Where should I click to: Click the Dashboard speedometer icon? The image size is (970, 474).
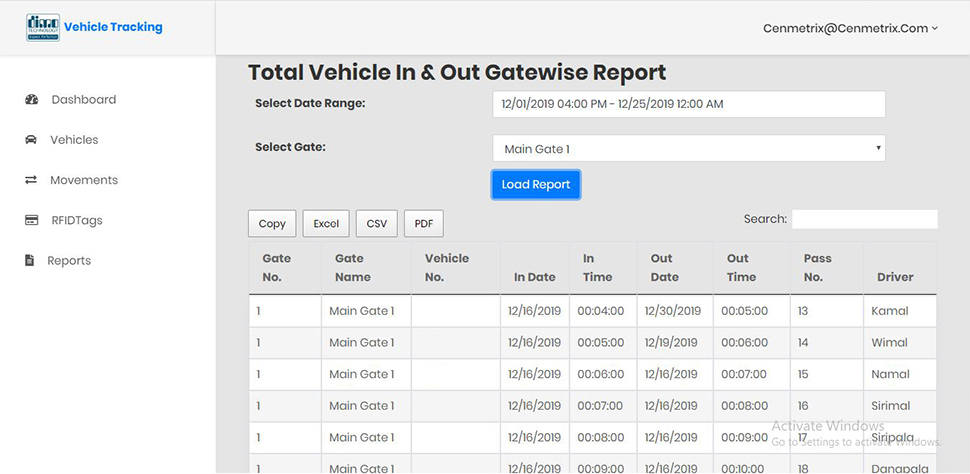(x=32, y=100)
